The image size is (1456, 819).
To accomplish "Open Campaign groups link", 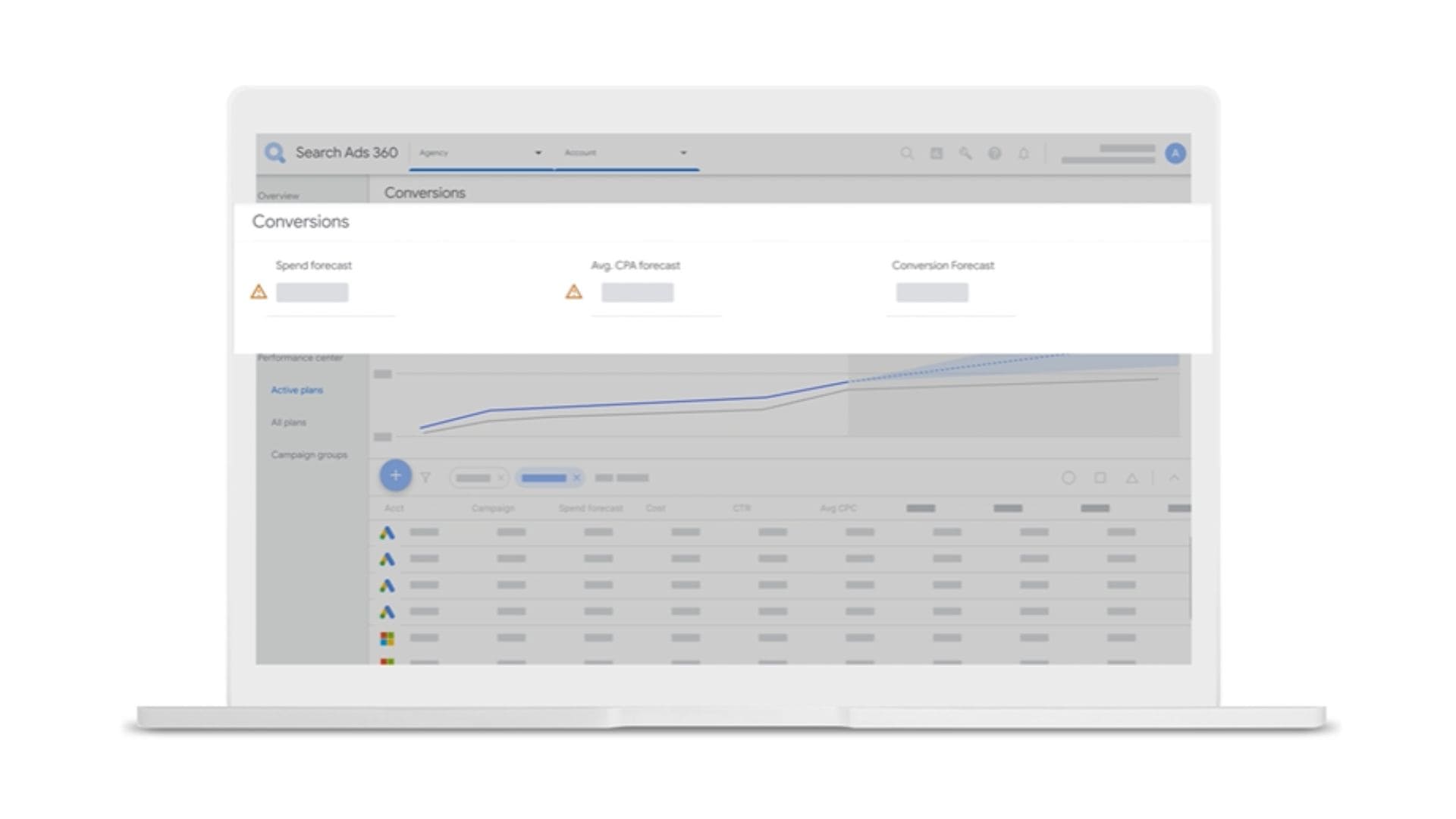I will (x=309, y=455).
